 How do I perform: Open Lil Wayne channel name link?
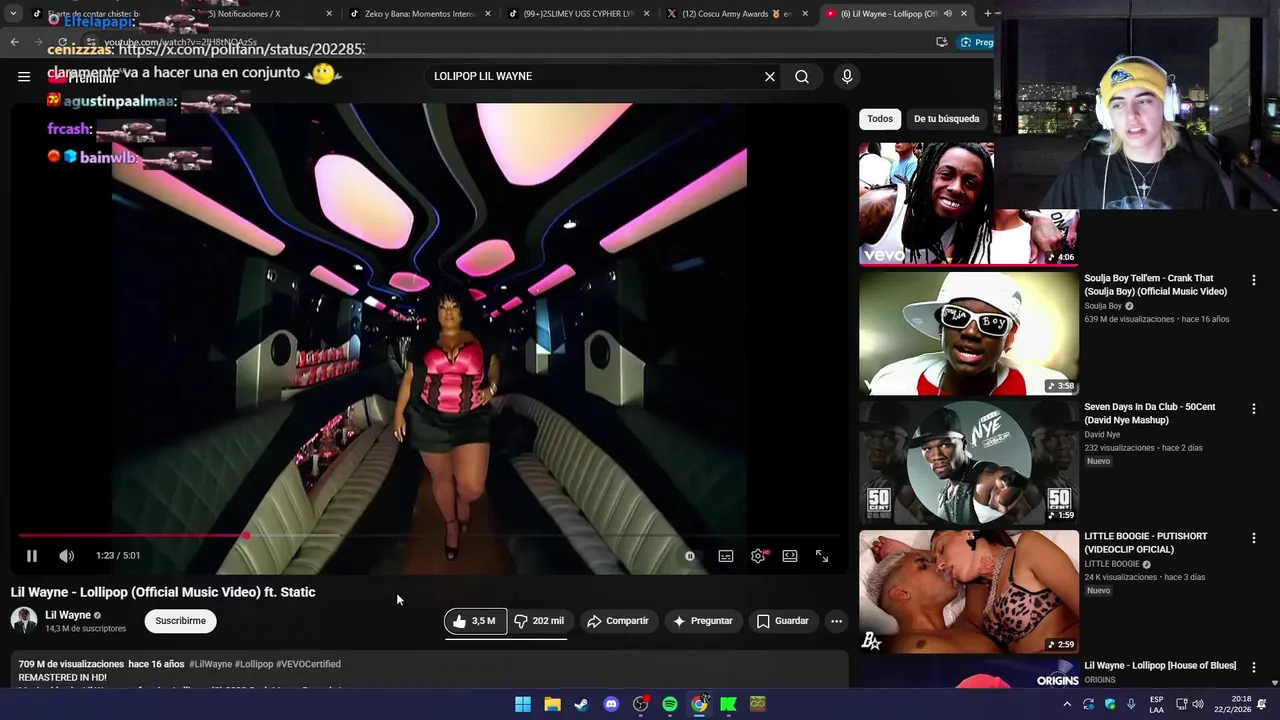tap(68, 615)
